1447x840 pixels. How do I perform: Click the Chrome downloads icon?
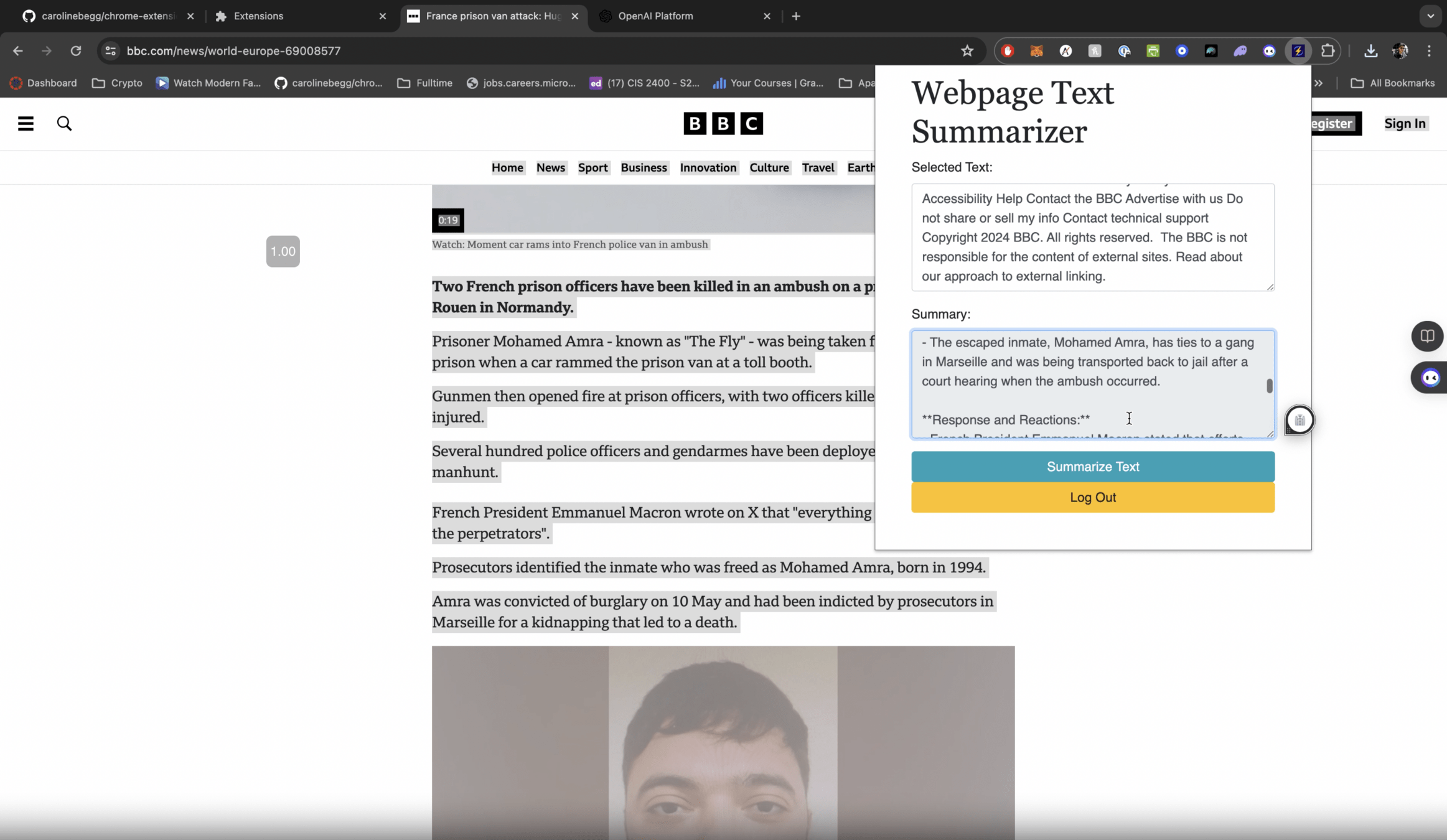(1370, 51)
